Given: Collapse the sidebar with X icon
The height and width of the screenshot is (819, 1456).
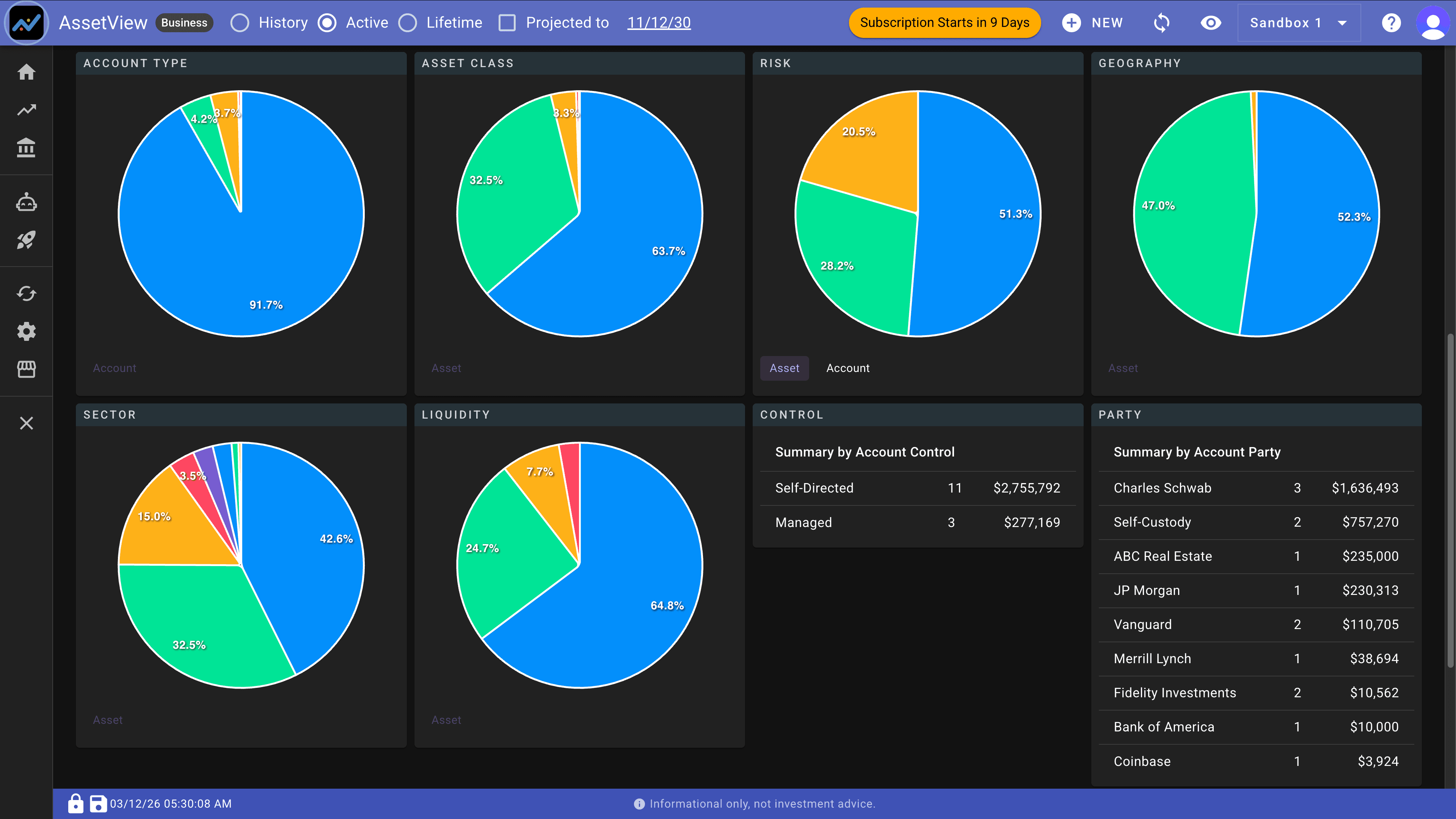Looking at the screenshot, I should pos(26,423).
